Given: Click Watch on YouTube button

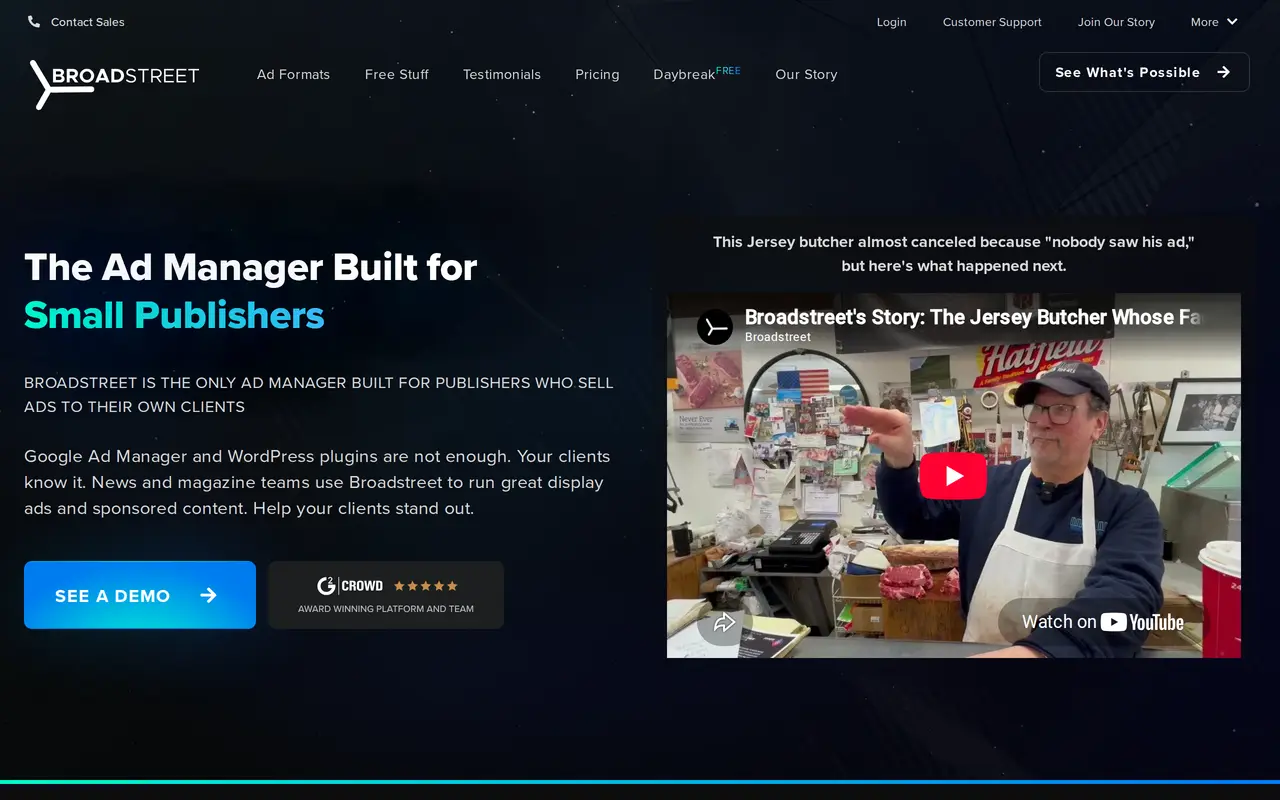Looking at the screenshot, I should pos(1103,622).
